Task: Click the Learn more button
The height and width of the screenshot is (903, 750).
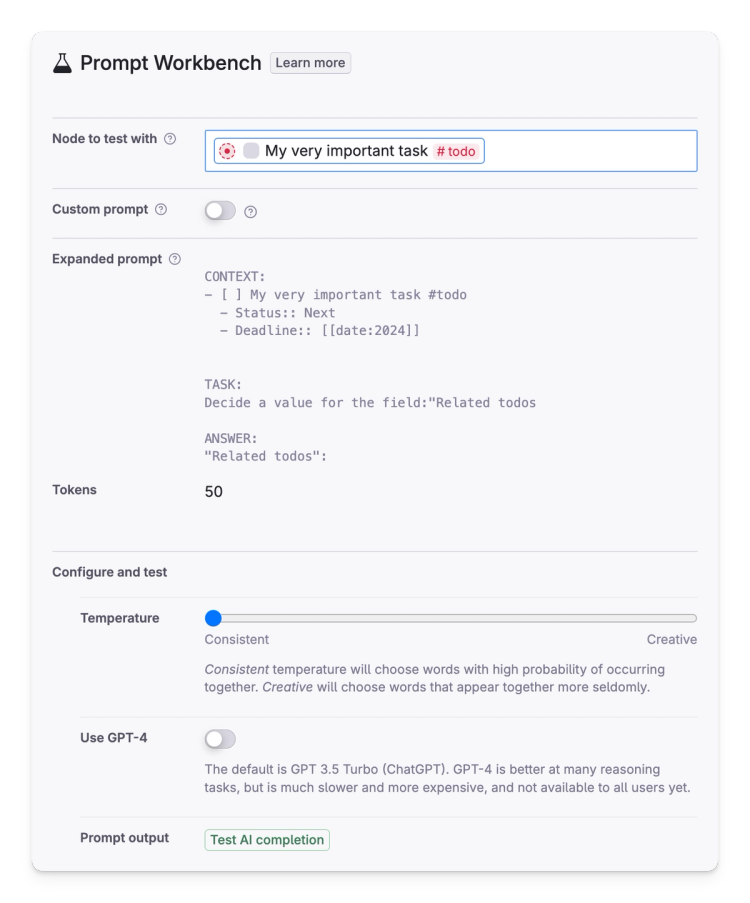Action: tap(310, 62)
